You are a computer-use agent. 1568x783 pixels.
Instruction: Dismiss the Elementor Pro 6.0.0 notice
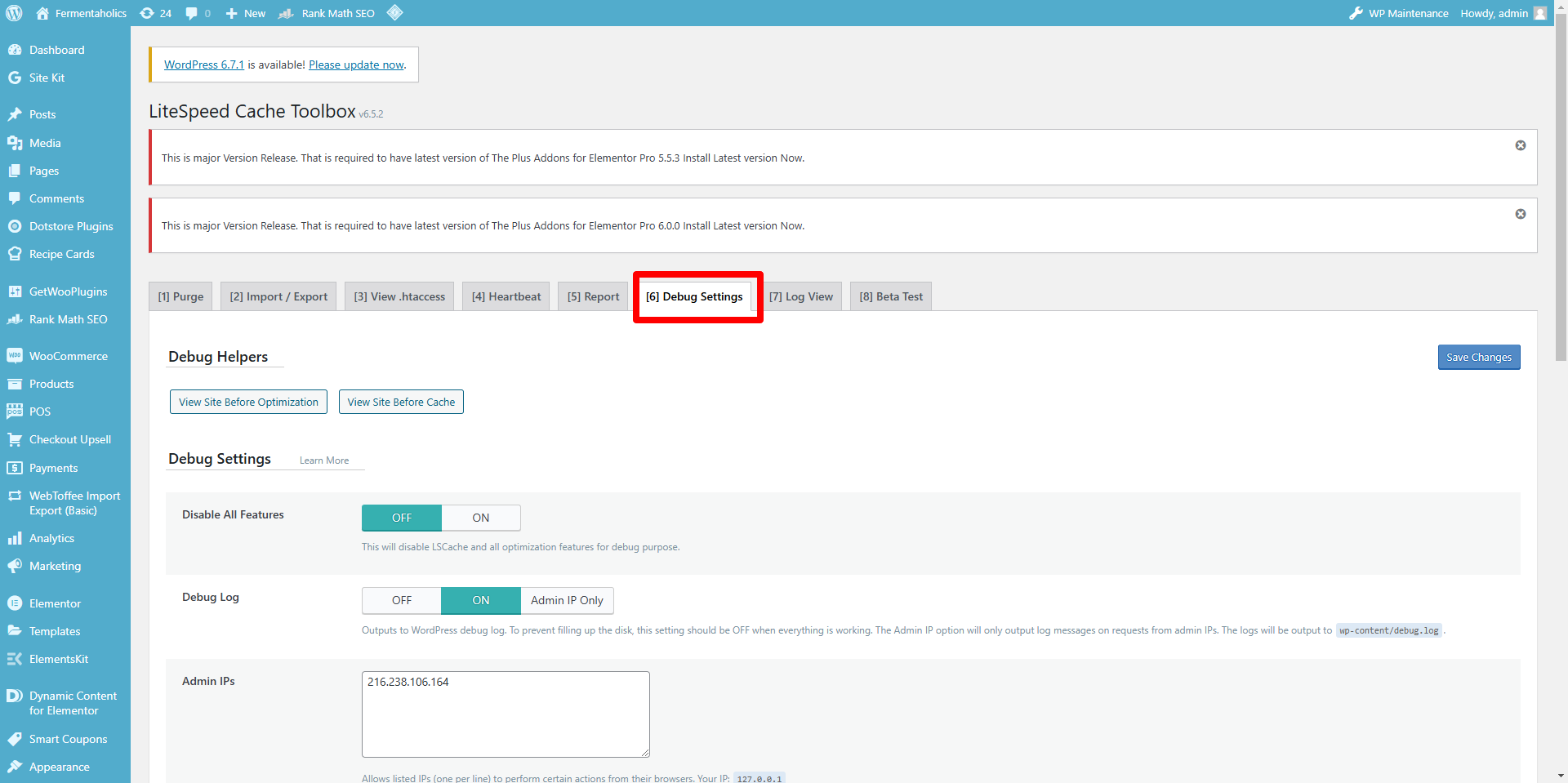1521,214
